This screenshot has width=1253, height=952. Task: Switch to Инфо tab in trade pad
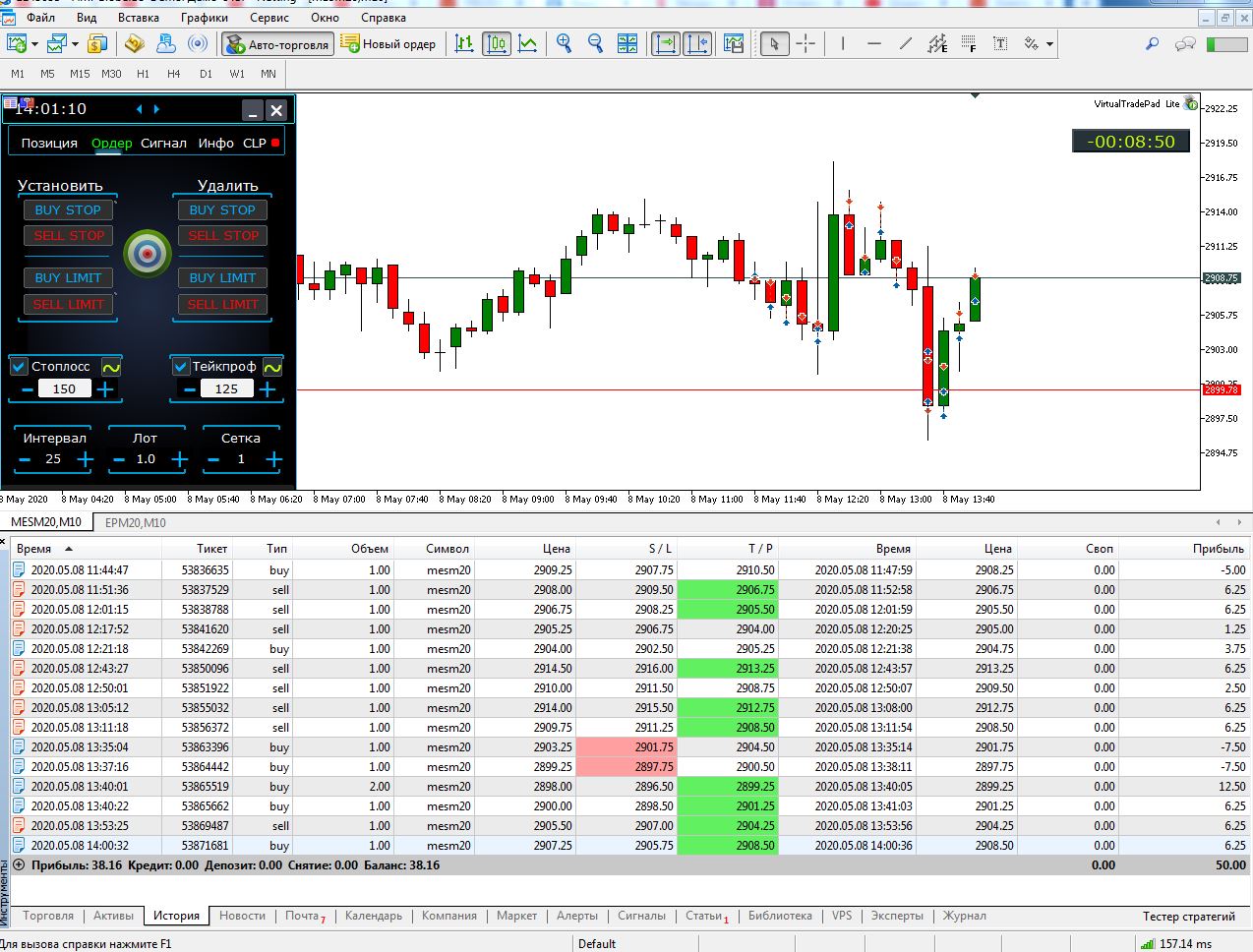tap(215, 143)
